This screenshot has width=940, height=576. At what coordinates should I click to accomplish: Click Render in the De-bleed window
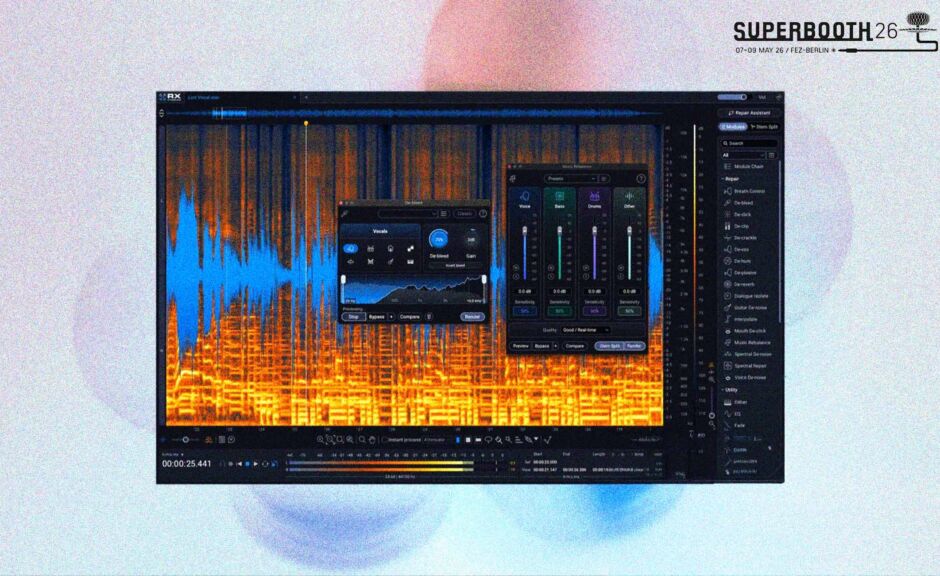(472, 316)
